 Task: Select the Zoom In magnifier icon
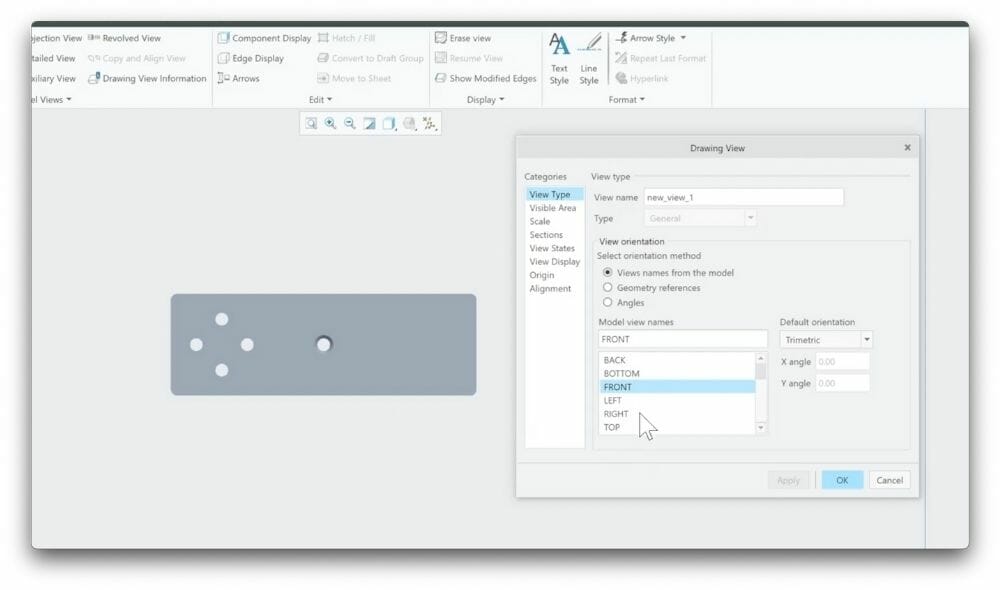[x=329, y=123]
